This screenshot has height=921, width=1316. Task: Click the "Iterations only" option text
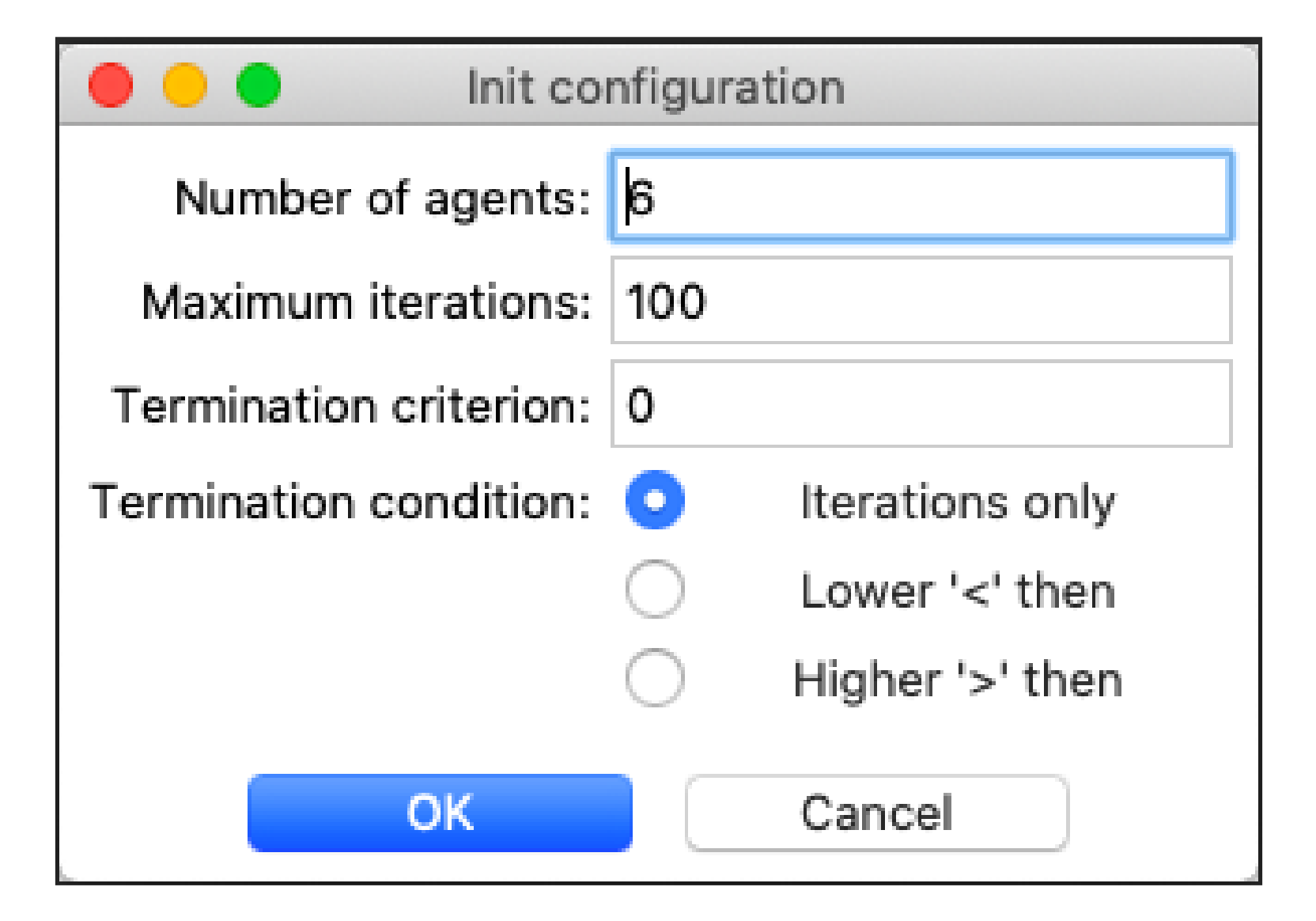(x=958, y=502)
